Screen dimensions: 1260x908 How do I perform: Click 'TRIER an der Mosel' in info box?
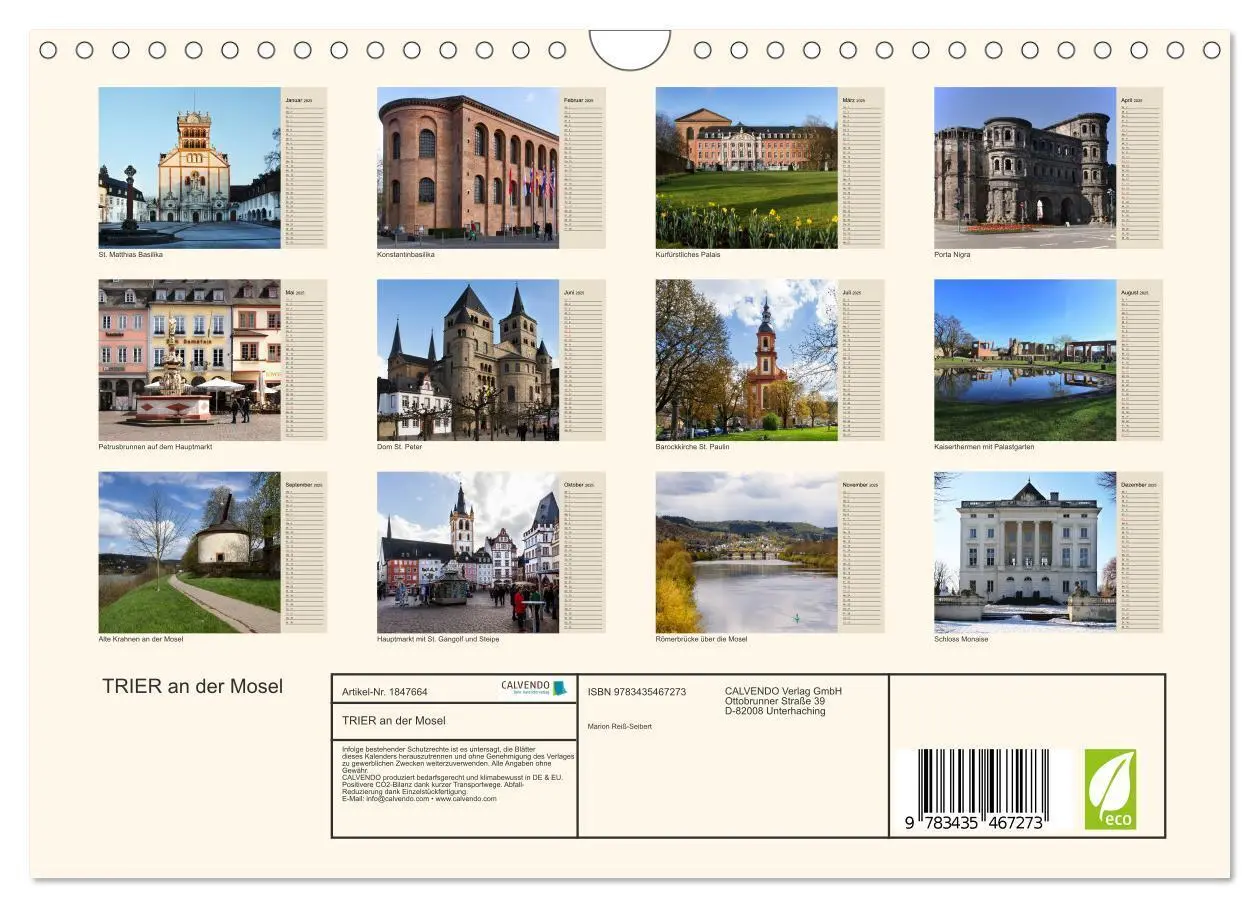394,720
